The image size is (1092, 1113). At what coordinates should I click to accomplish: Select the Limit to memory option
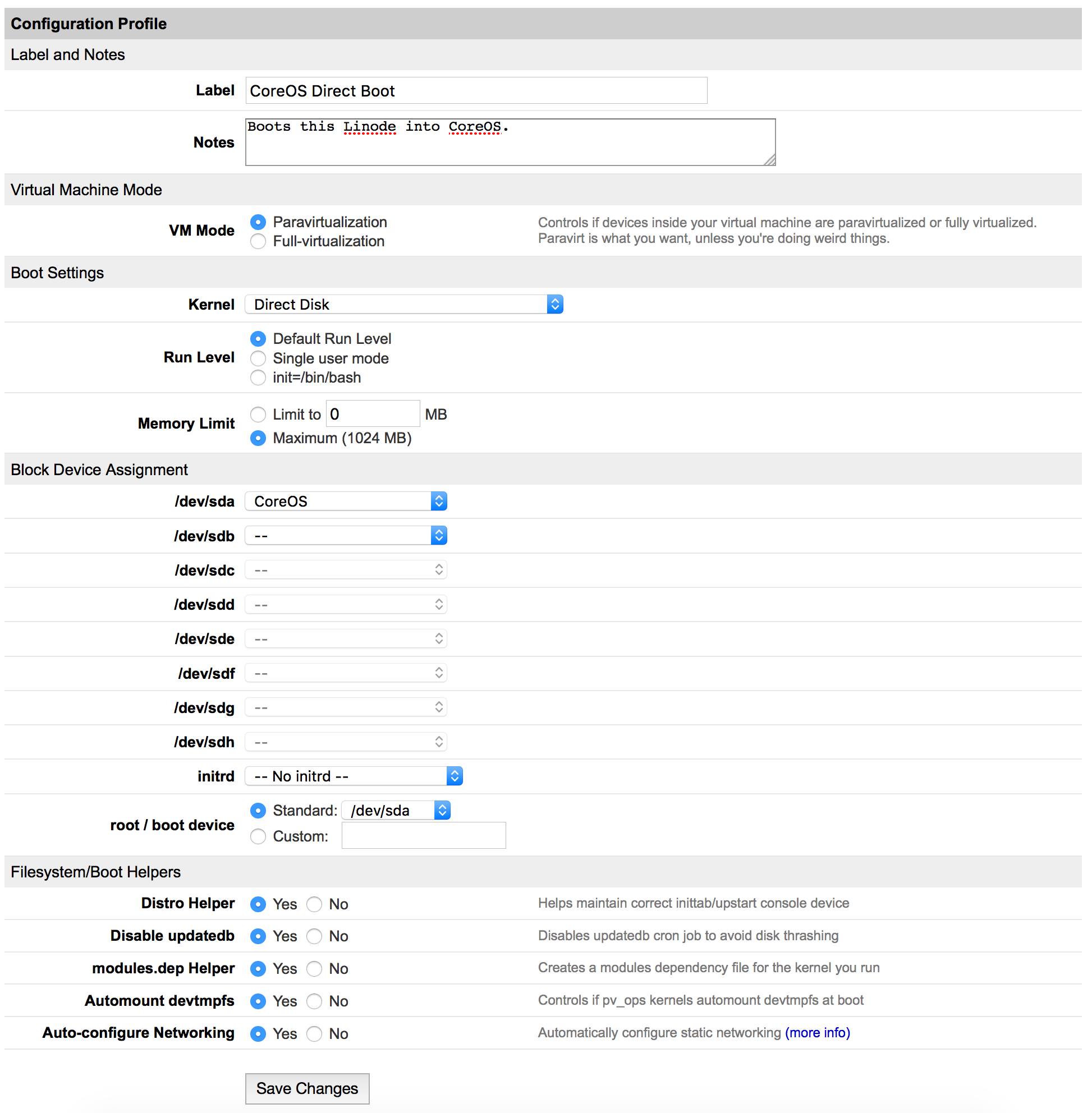258,414
